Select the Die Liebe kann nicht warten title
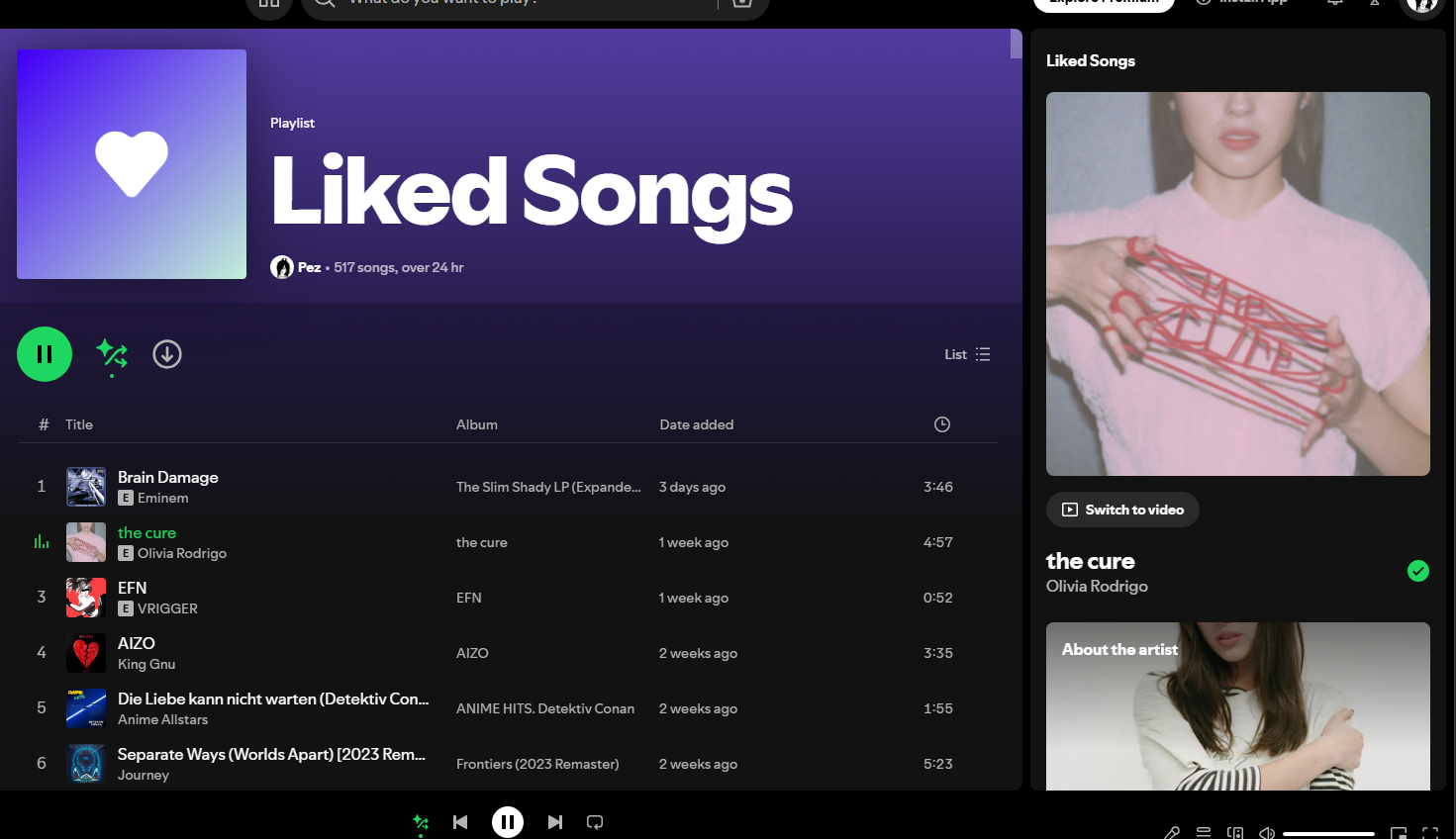 click(x=273, y=699)
